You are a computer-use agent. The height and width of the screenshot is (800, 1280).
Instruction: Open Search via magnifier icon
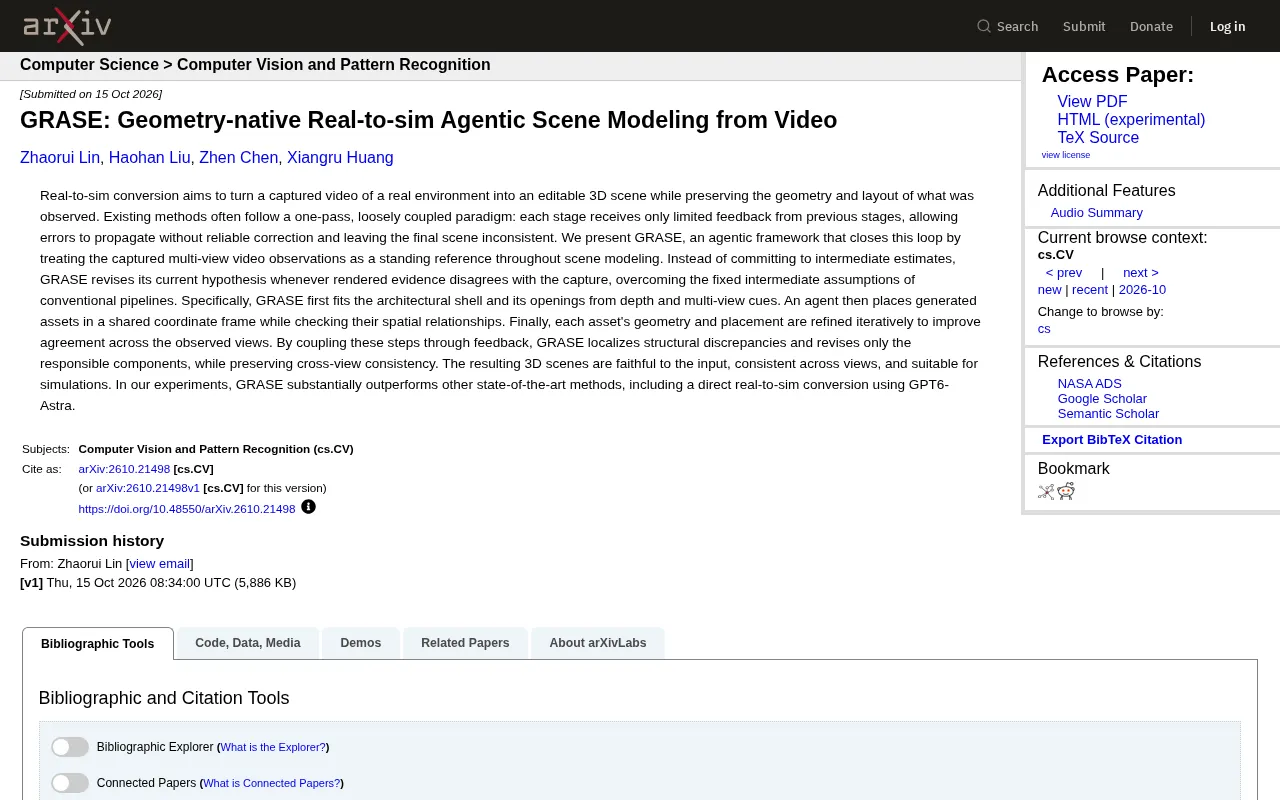coord(984,26)
